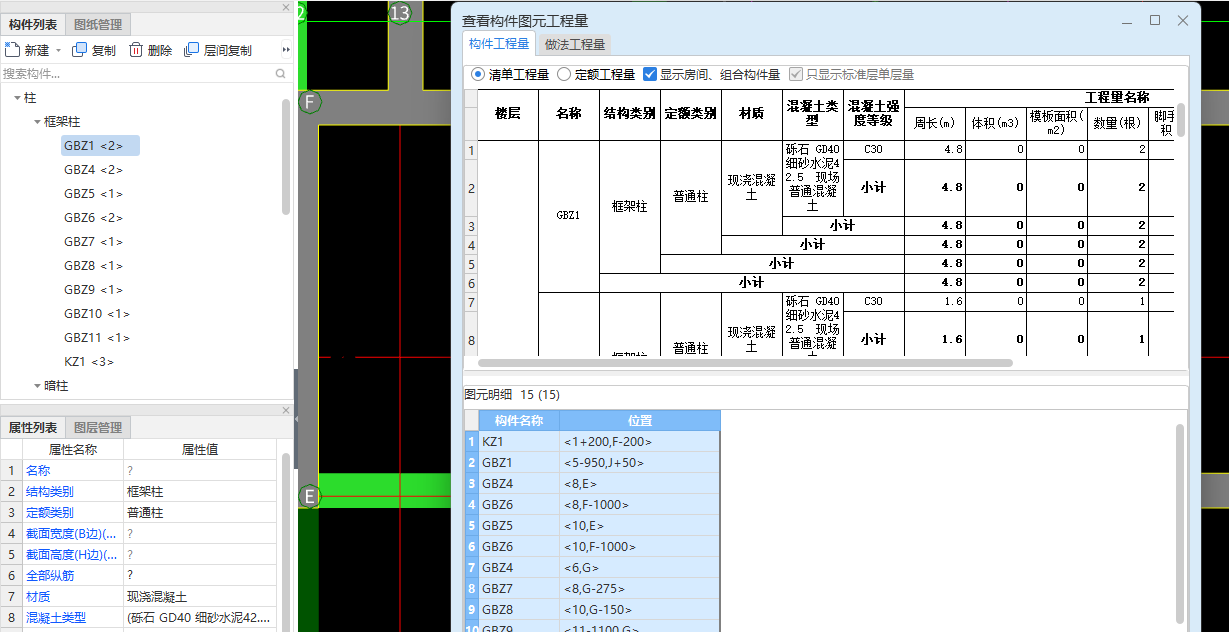The height and width of the screenshot is (632, 1229).
Task: Minimize the 查看构件图元工程量 dialog
Action: tap(1127, 20)
